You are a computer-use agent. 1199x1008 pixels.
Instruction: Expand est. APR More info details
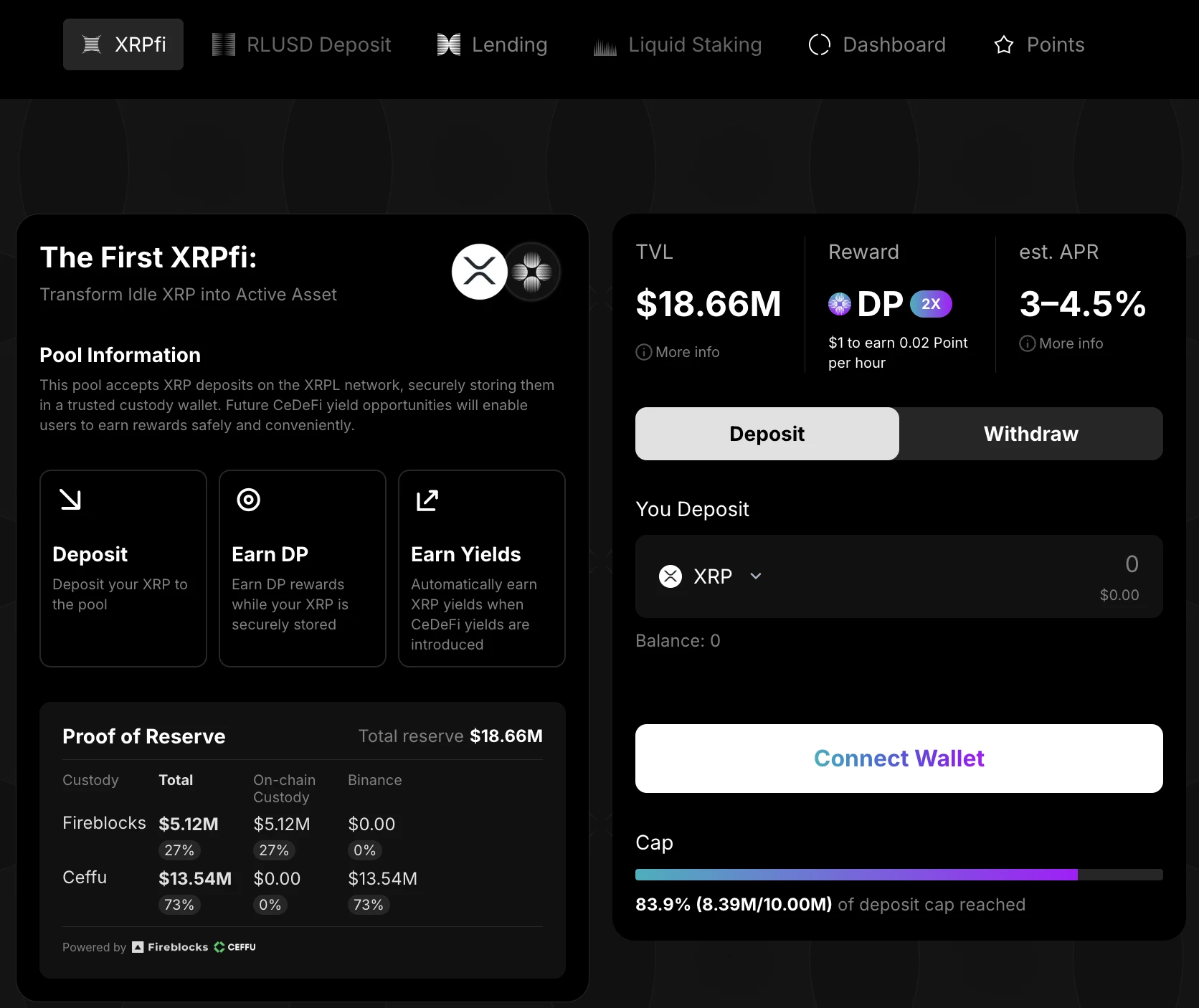pyautogui.click(x=1061, y=343)
